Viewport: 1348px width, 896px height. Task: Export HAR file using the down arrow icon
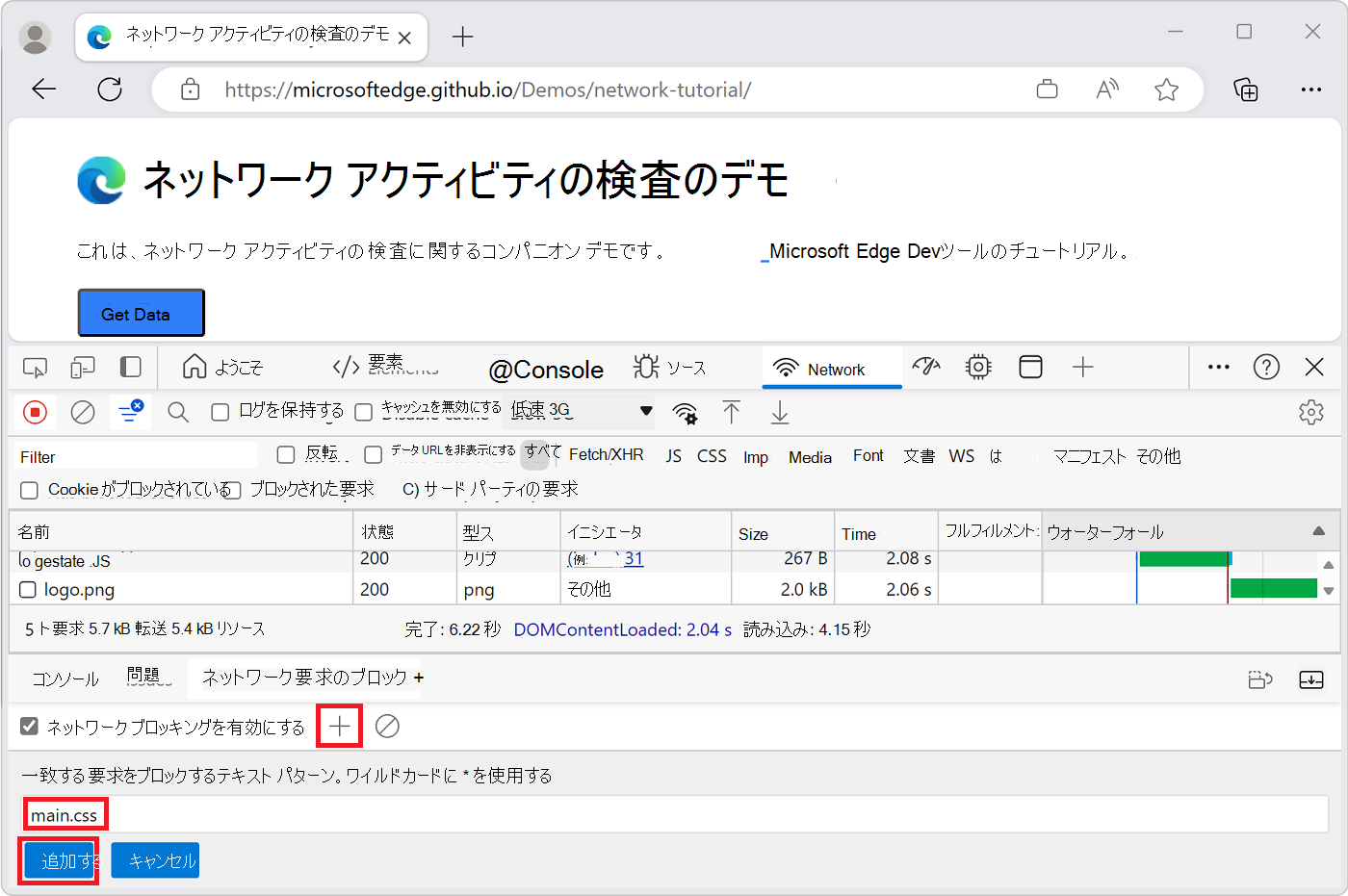779,412
